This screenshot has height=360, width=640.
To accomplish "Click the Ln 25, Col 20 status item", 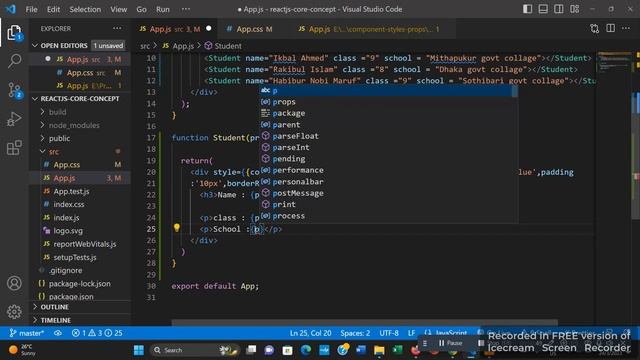I will point(310,333).
